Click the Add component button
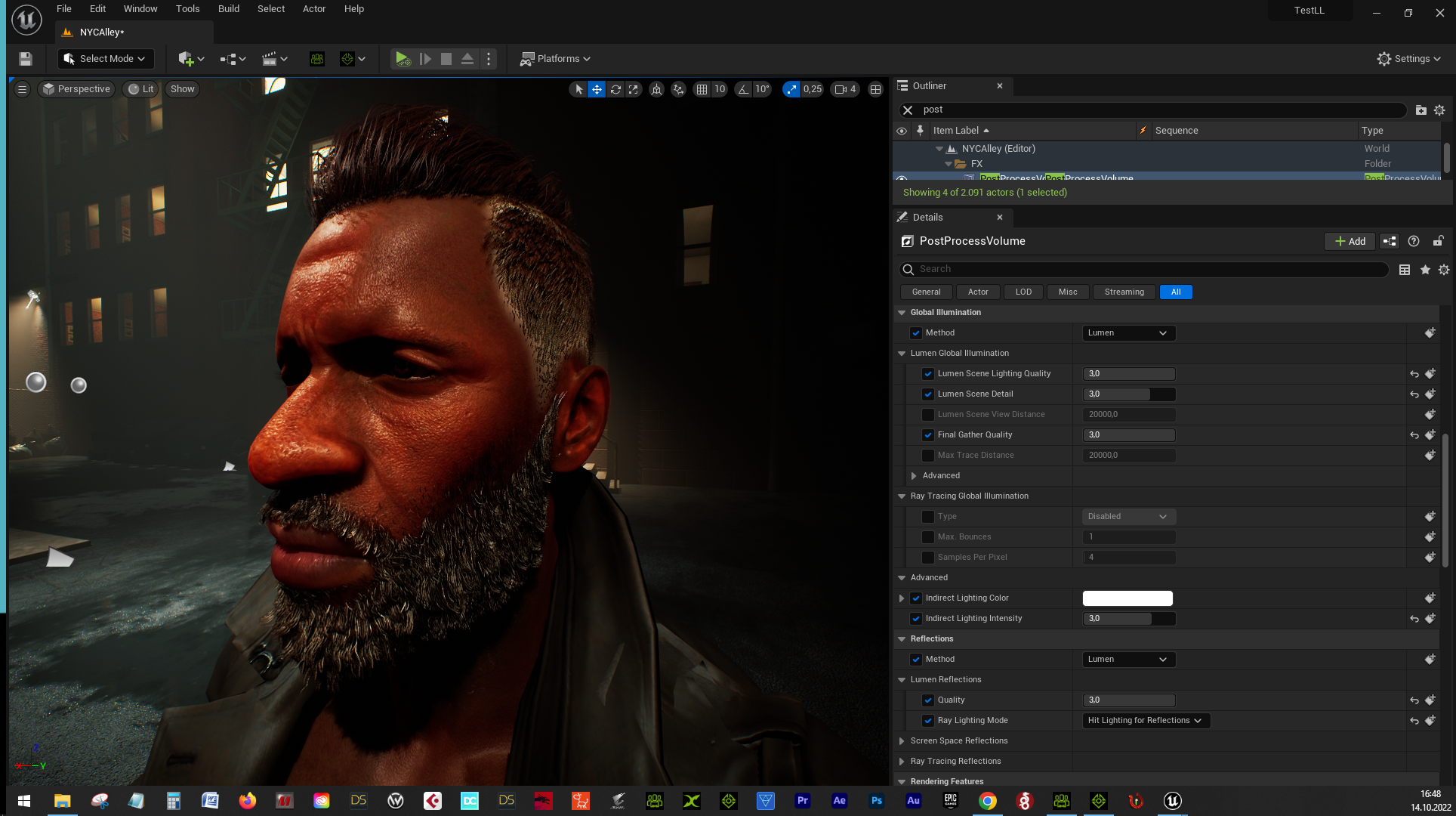The height and width of the screenshot is (816, 1456). coord(1350,241)
